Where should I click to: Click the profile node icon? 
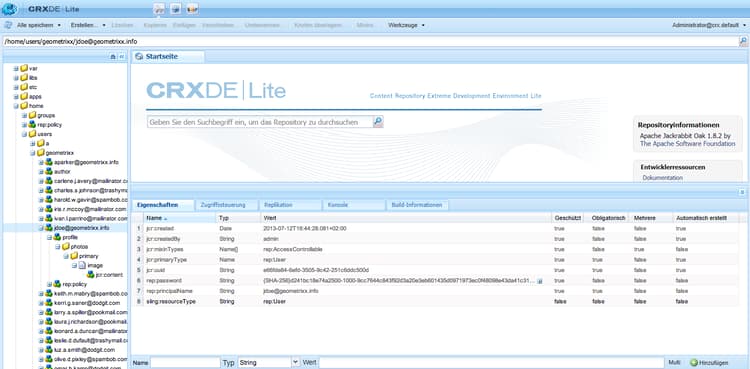57,237
